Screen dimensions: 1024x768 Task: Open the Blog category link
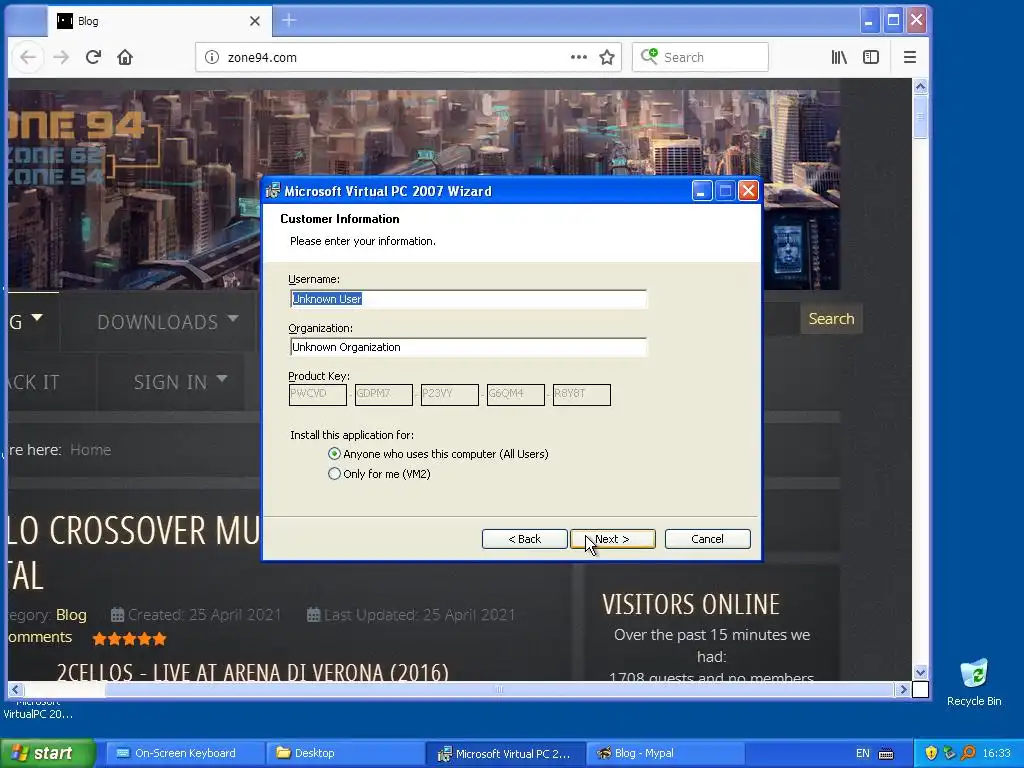(71, 615)
